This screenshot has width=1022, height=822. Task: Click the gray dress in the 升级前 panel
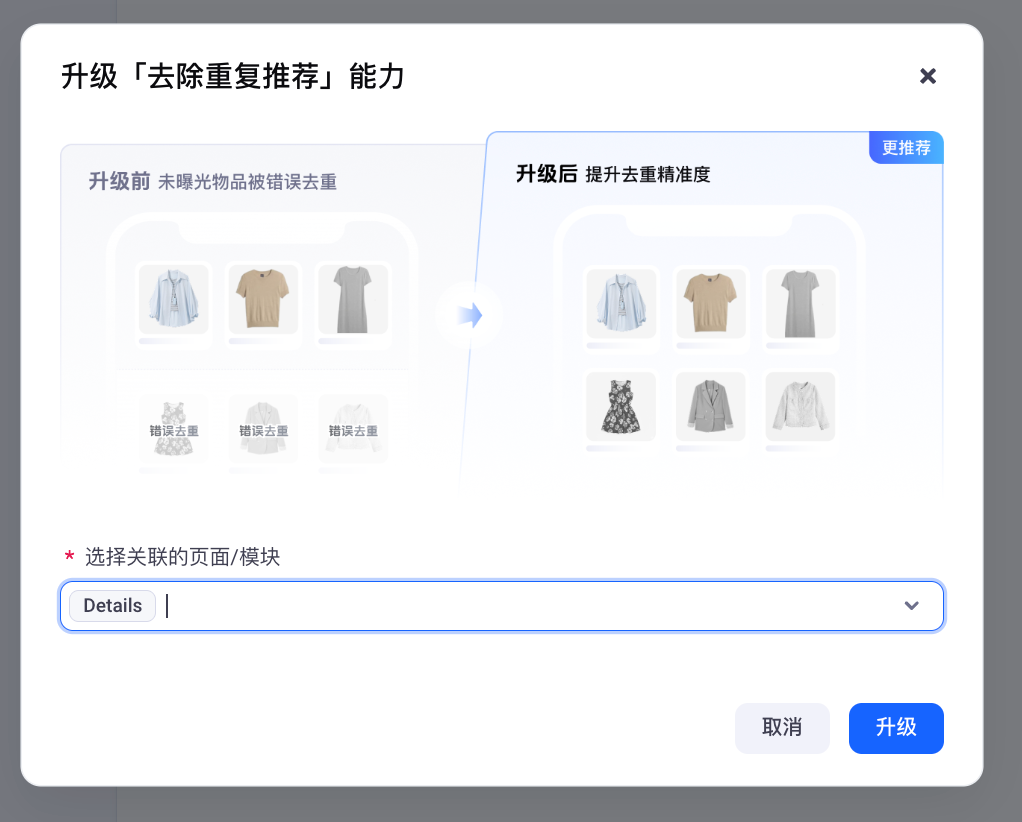[353, 299]
